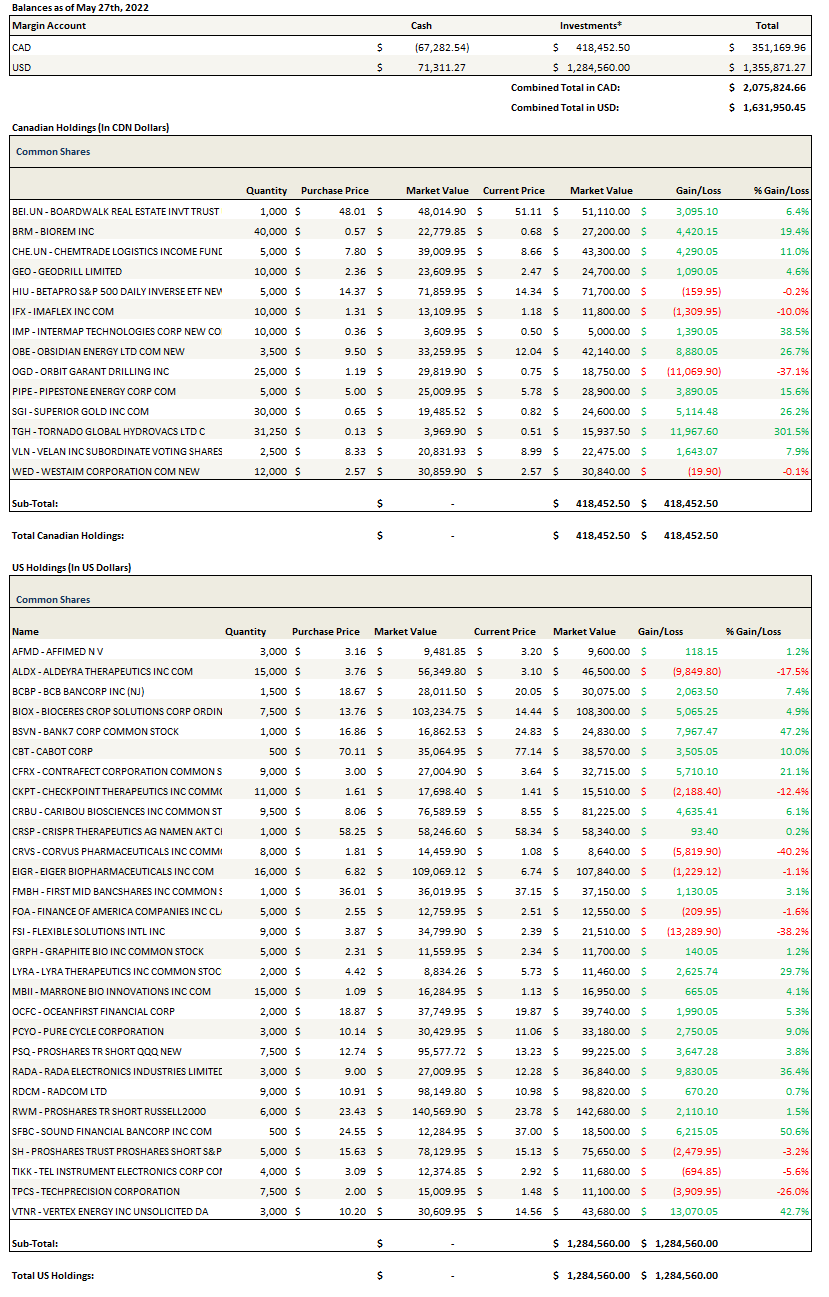Select the Balances as of May 27th title
Image resolution: width=829 pixels, height=1297 pixels.
[x=68, y=6]
